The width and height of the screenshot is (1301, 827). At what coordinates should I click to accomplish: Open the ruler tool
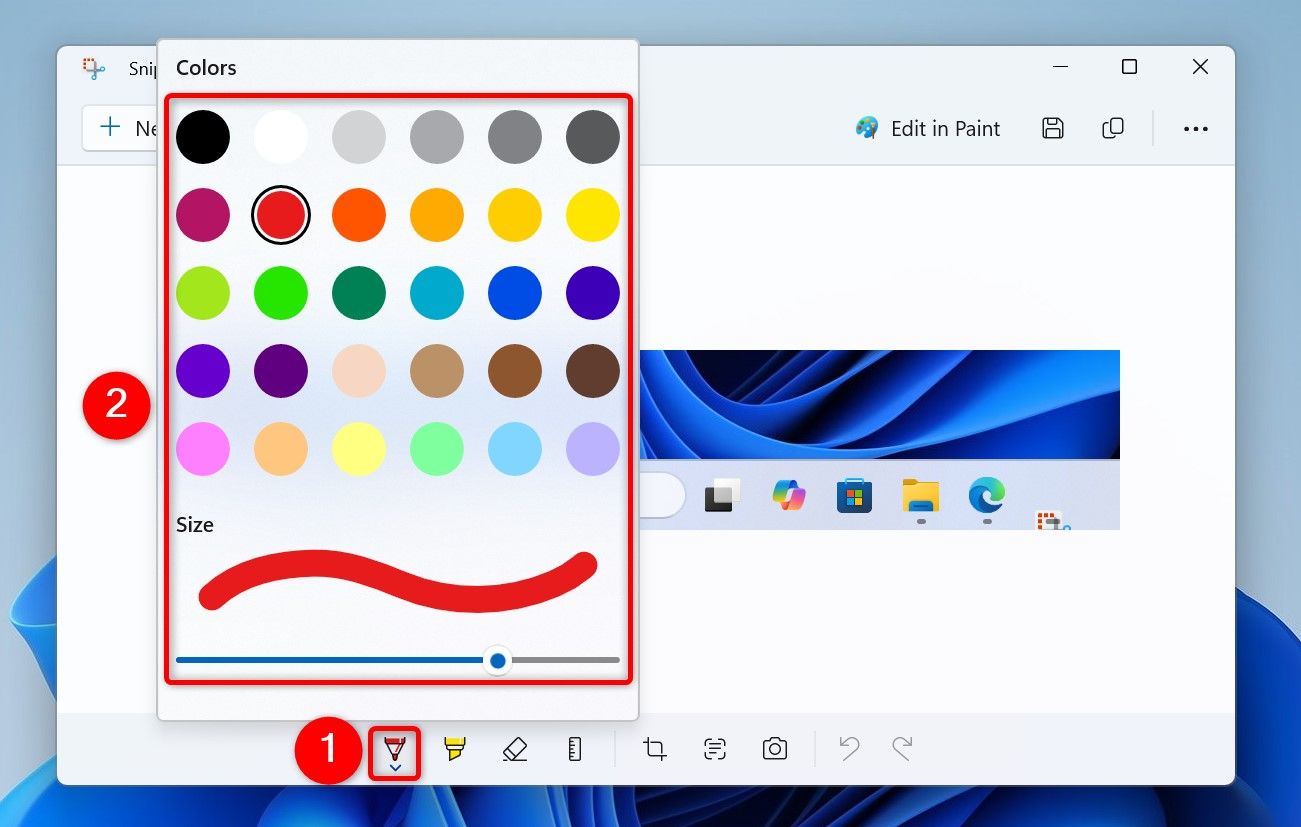[x=574, y=748]
